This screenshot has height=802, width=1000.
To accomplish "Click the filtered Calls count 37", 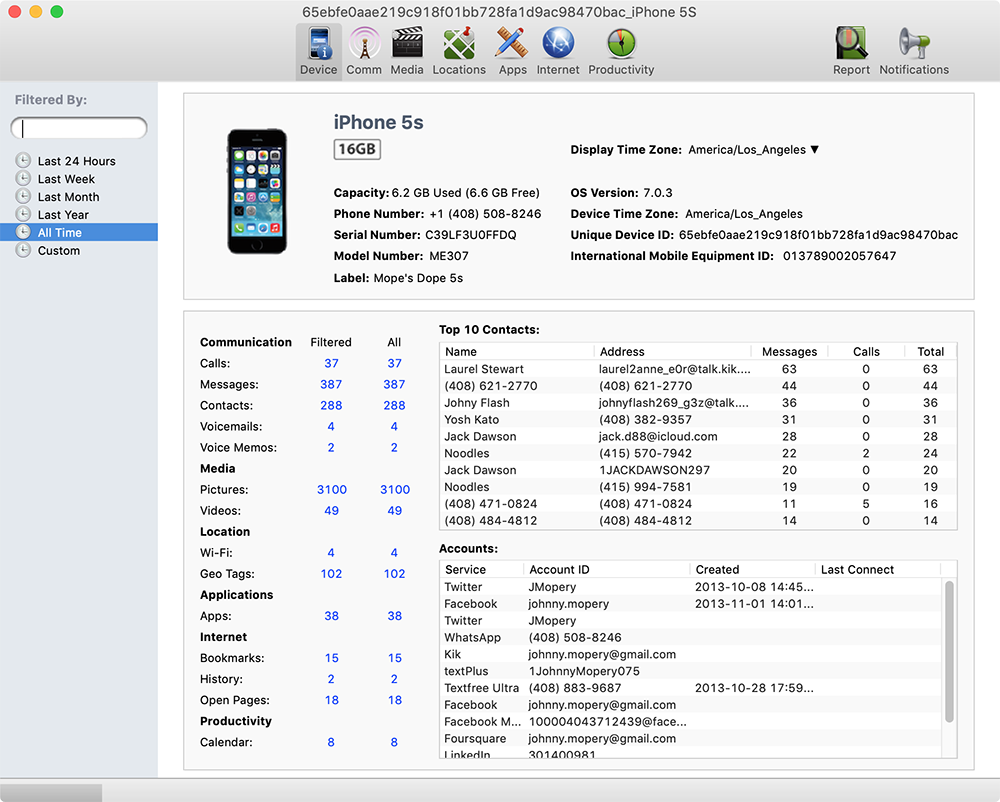I will (331, 363).
